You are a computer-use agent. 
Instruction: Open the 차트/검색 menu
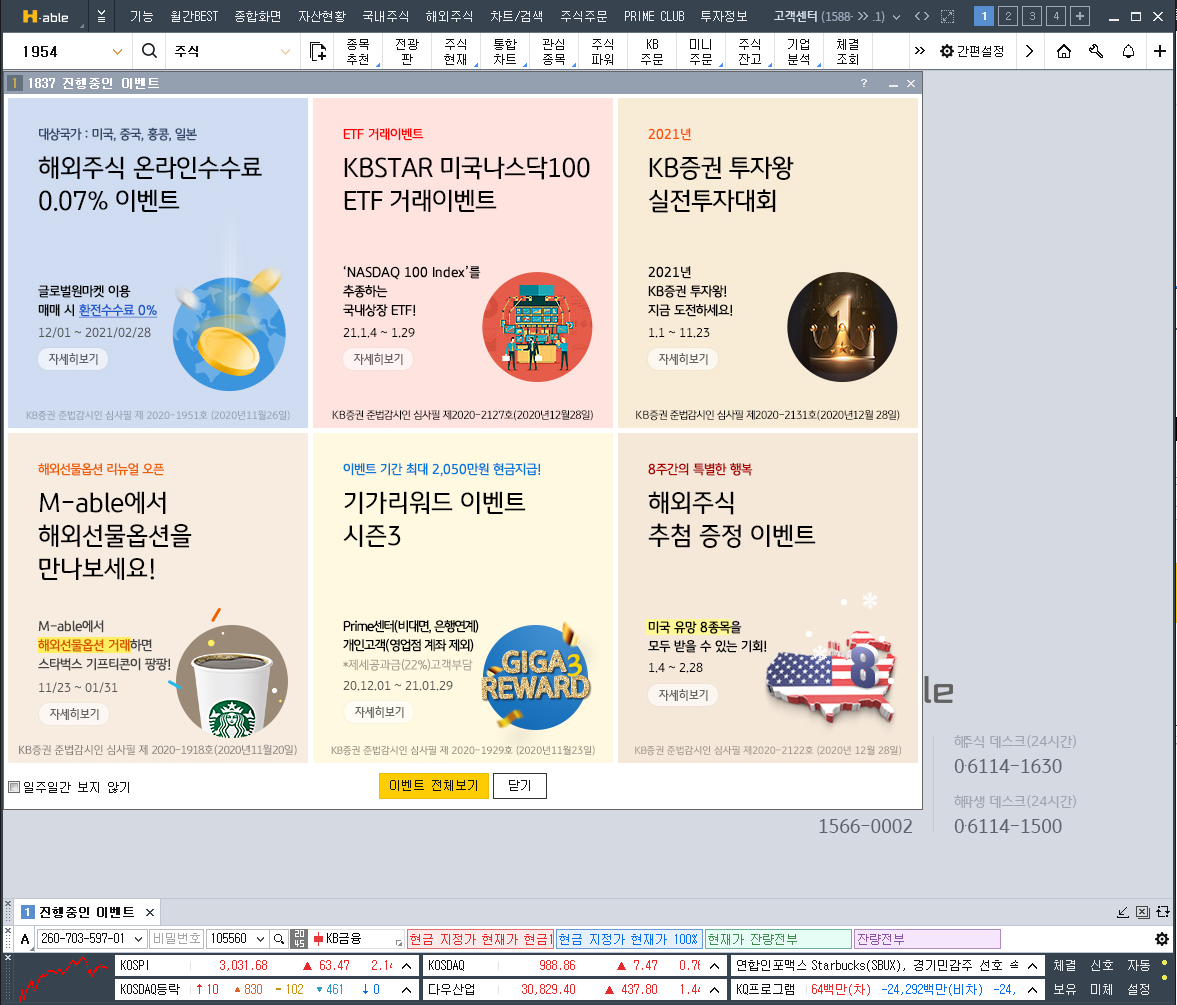(516, 16)
